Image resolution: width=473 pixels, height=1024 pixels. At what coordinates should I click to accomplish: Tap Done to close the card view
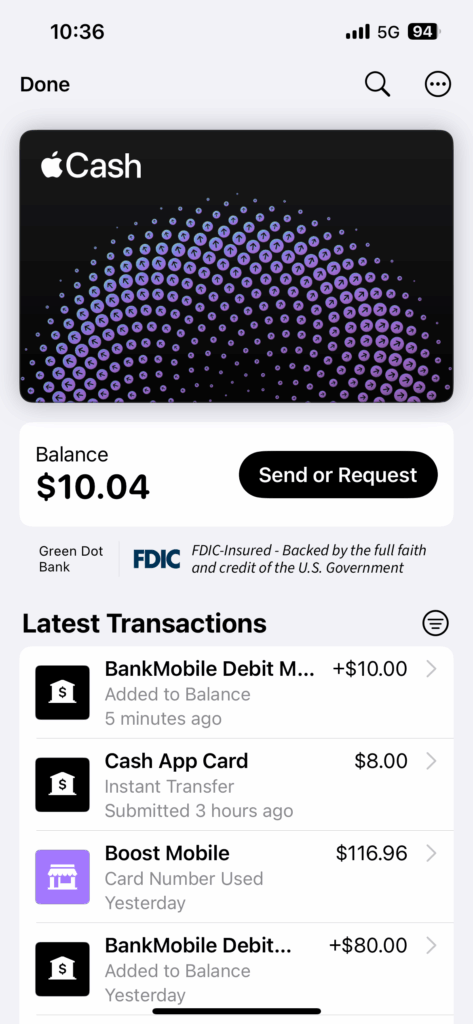point(45,85)
